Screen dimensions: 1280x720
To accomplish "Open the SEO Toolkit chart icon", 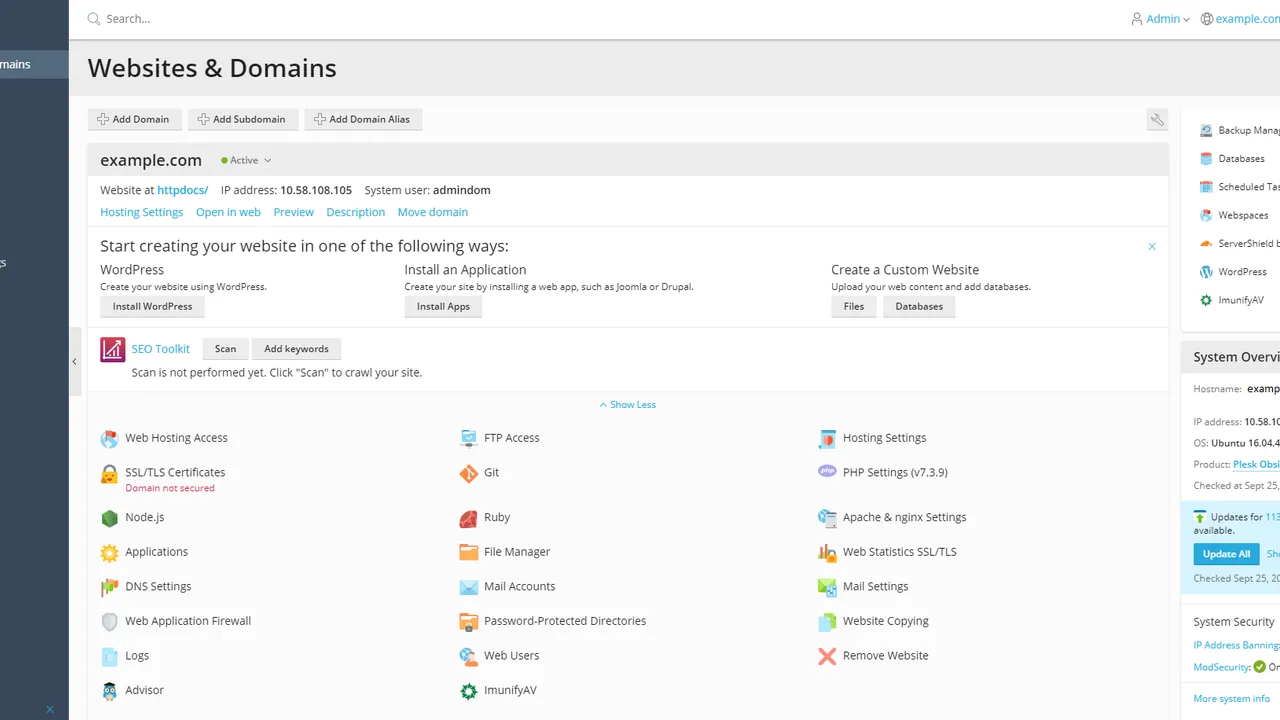I will (113, 350).
